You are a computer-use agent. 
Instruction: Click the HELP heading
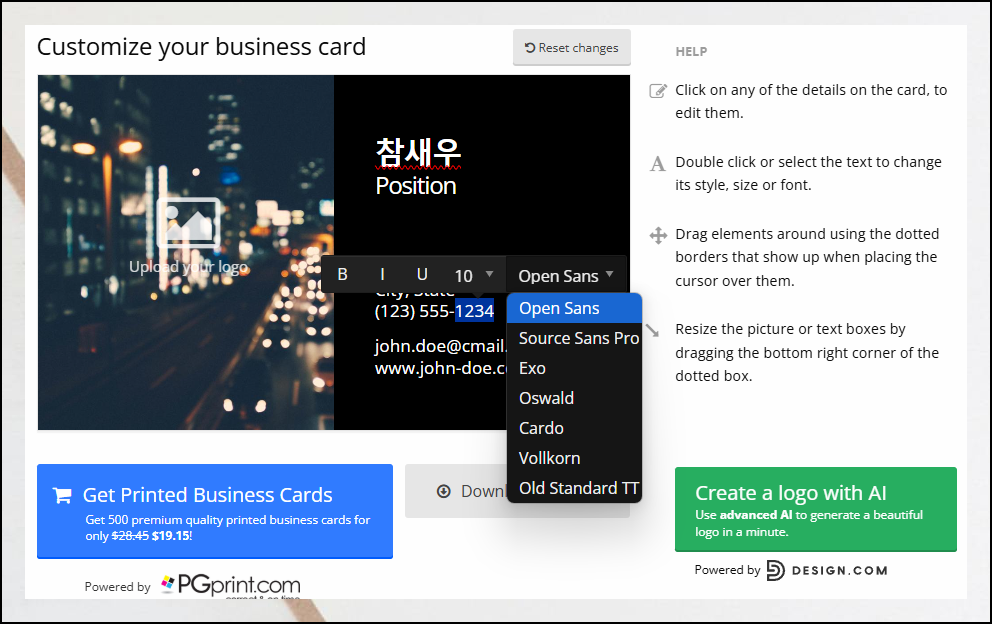pos(691,52)
